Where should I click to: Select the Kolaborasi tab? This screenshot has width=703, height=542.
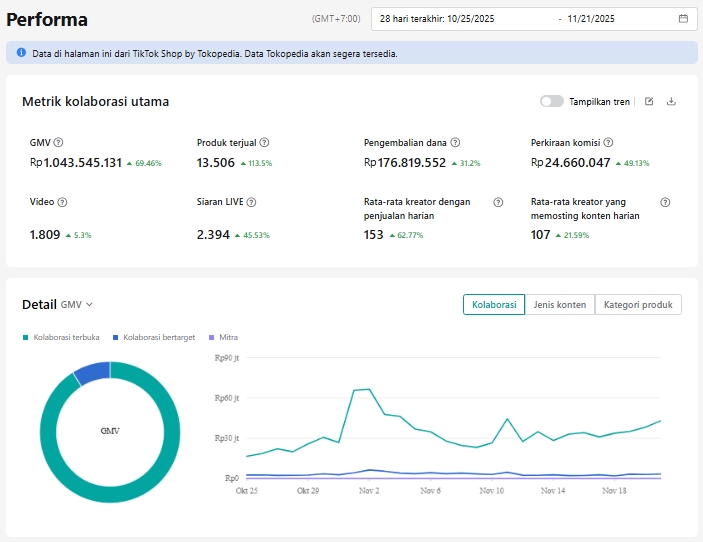494,305
